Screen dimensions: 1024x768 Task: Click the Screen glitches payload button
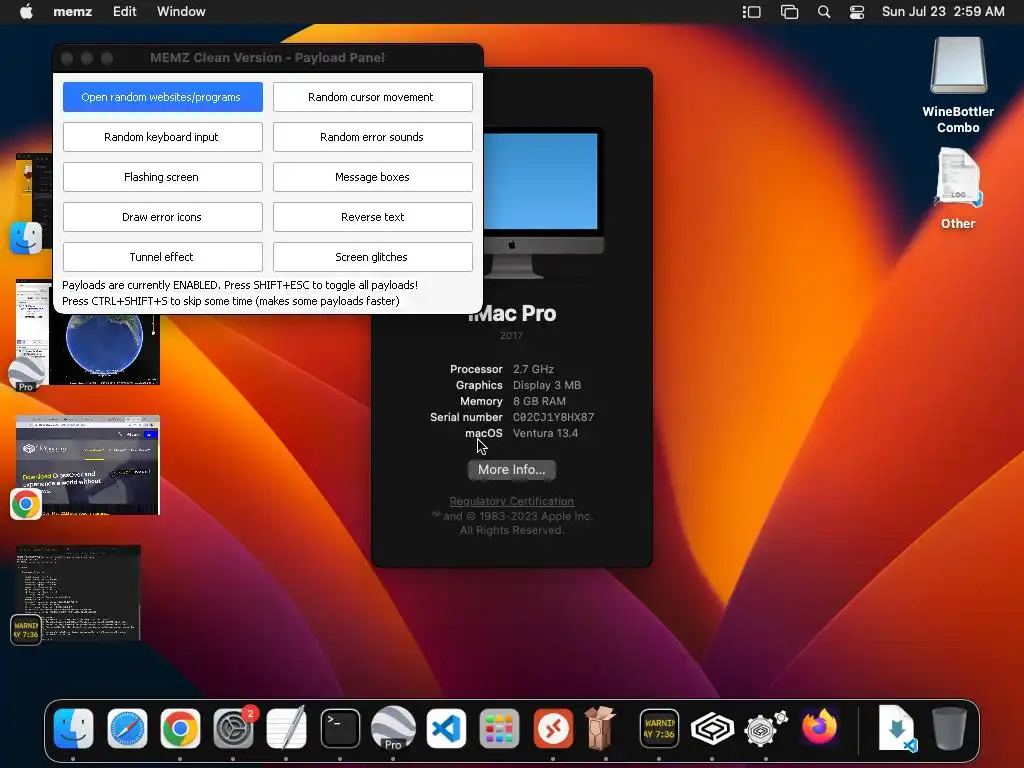[372, 257]
